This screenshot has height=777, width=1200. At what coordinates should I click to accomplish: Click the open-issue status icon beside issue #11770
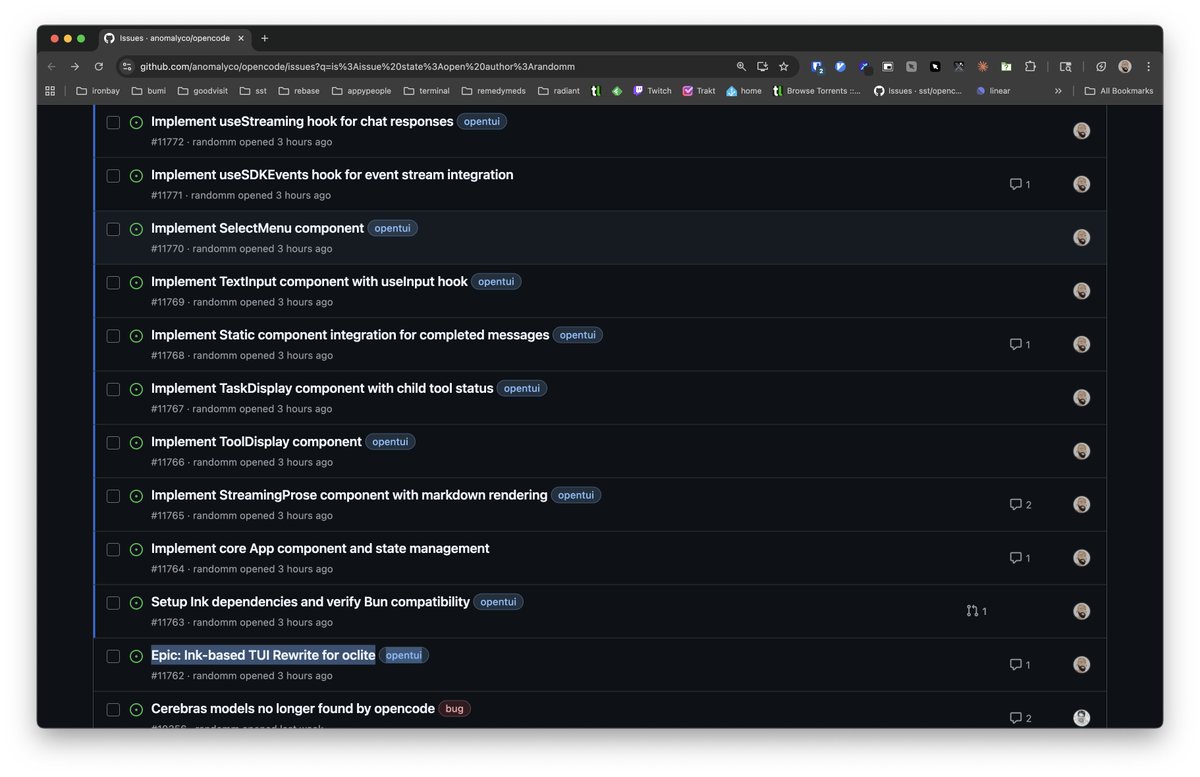[136, 229]
